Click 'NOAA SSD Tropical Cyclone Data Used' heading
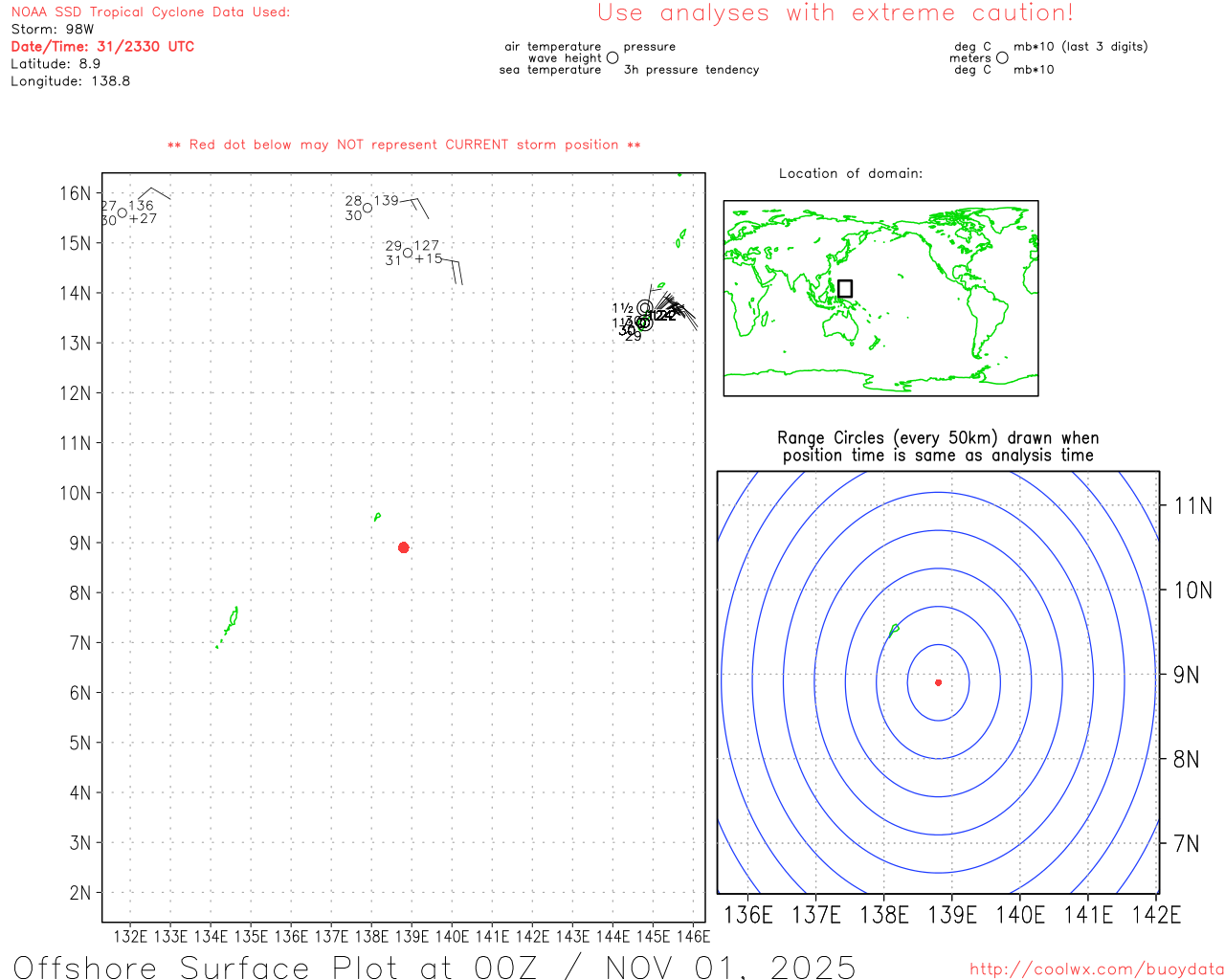Image resolution: width=1225 pixels, height=980 pixels. click(x=150, y=12)
